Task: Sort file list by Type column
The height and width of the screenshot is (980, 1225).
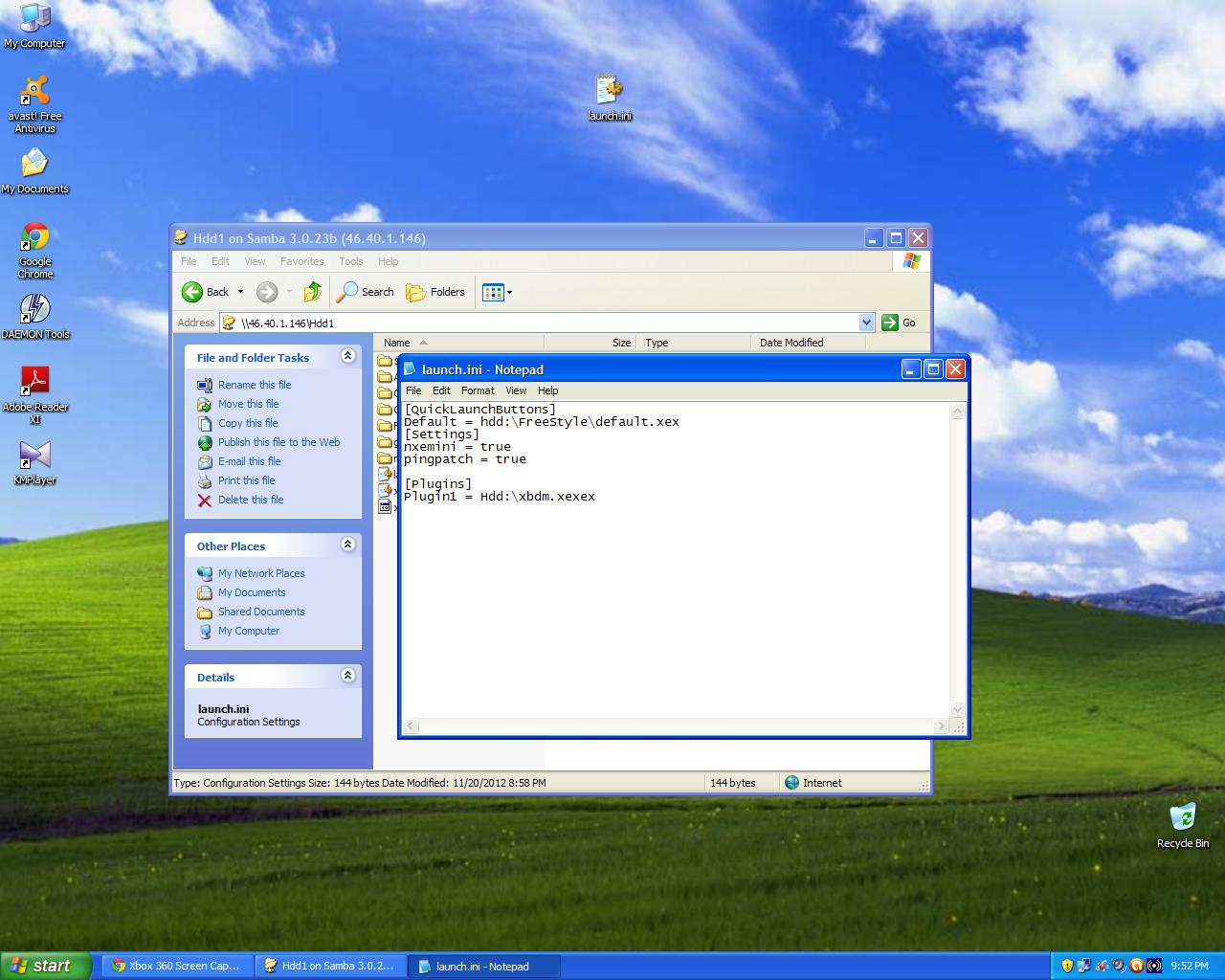Action: tap(695, 343)
